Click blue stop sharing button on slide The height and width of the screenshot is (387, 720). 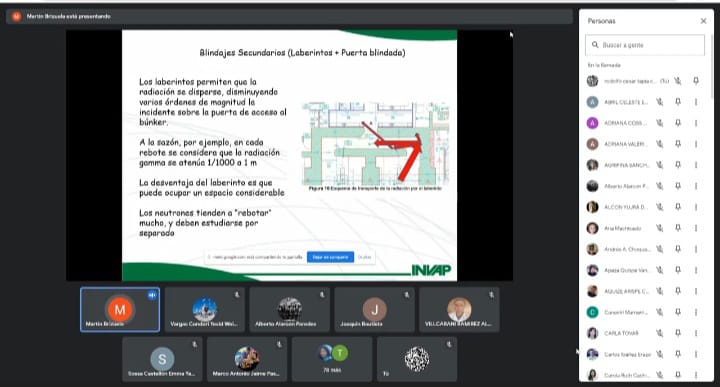tap(330, 257)
